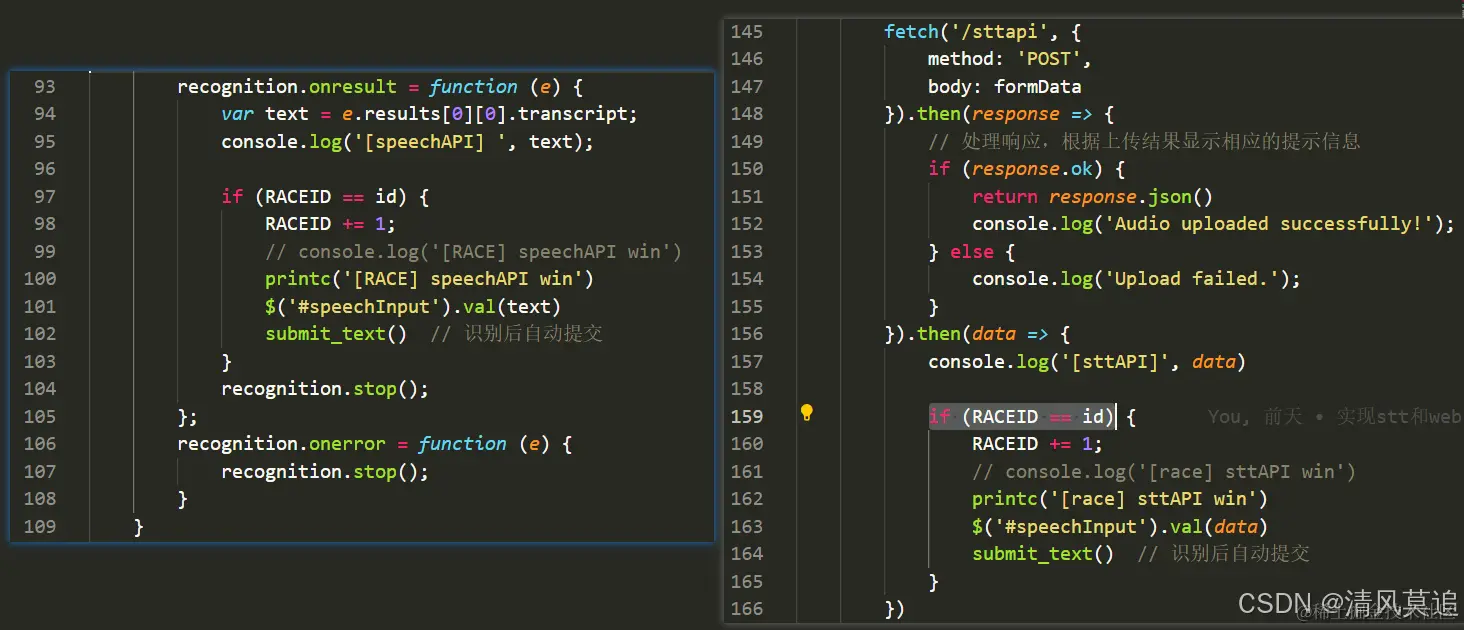Viewport: 1464px width, 630px height.
Task: Click 'body: formData' on line 147
Action: tap(1005, 87)
